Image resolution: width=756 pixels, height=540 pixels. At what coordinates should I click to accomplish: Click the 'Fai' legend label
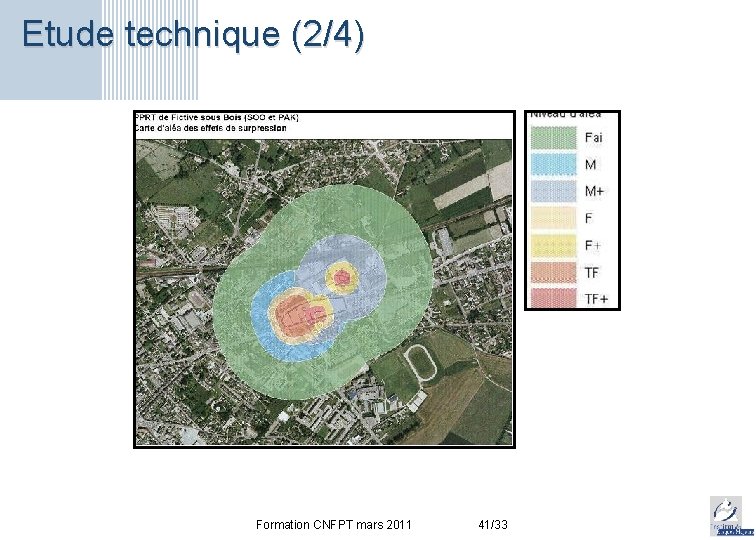[594, 137]
